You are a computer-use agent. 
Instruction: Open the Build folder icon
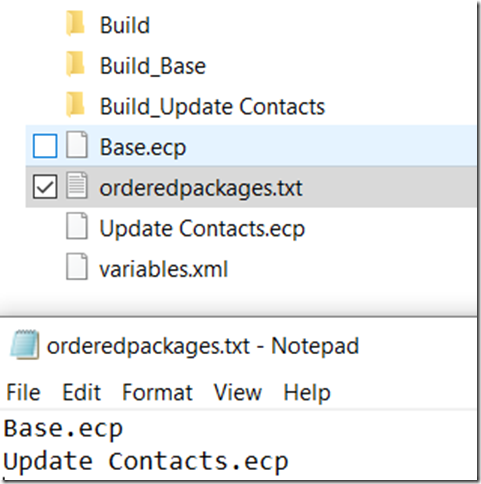click(76, 23)
